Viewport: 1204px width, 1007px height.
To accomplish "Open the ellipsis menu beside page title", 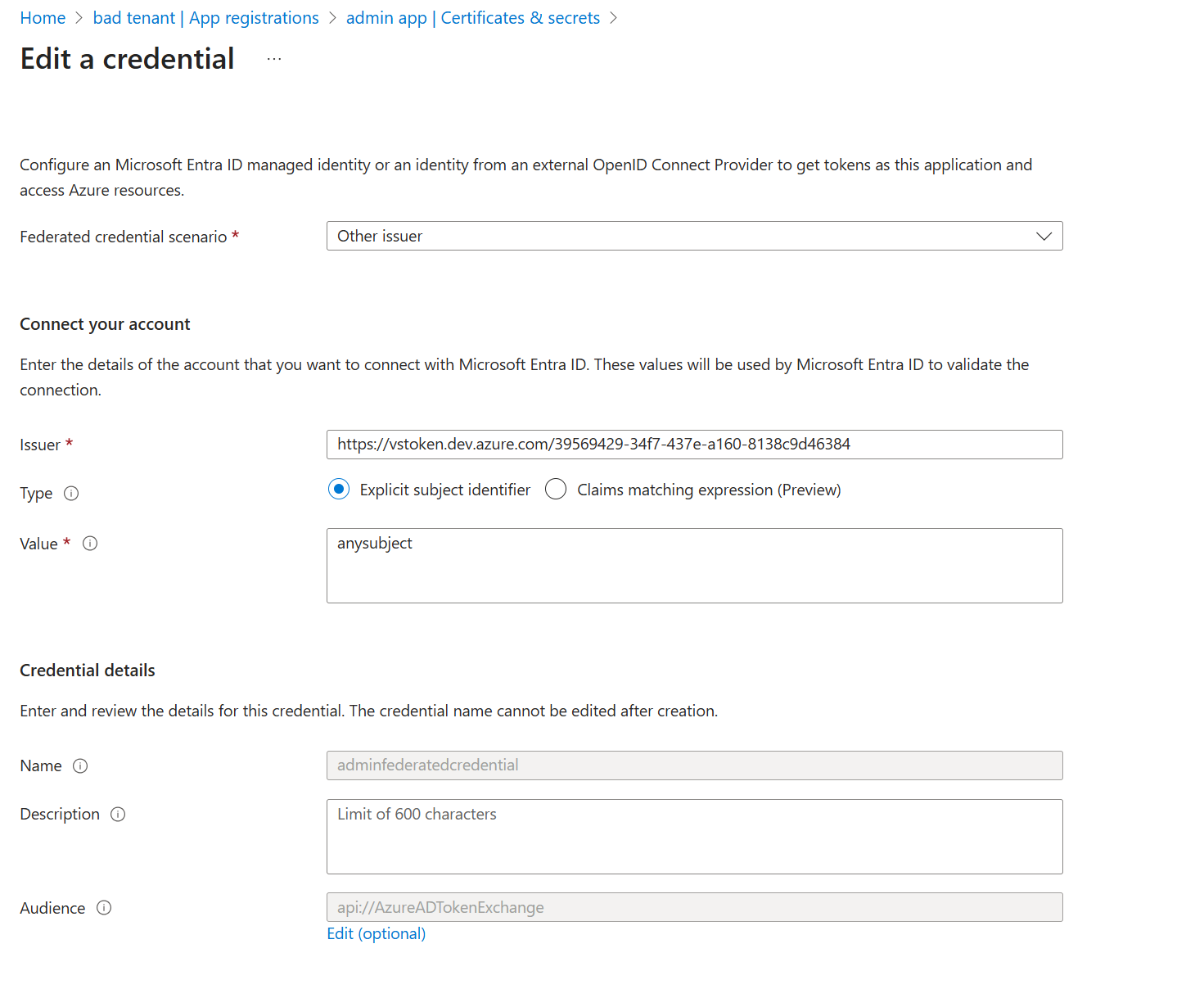I will [274, 60].
